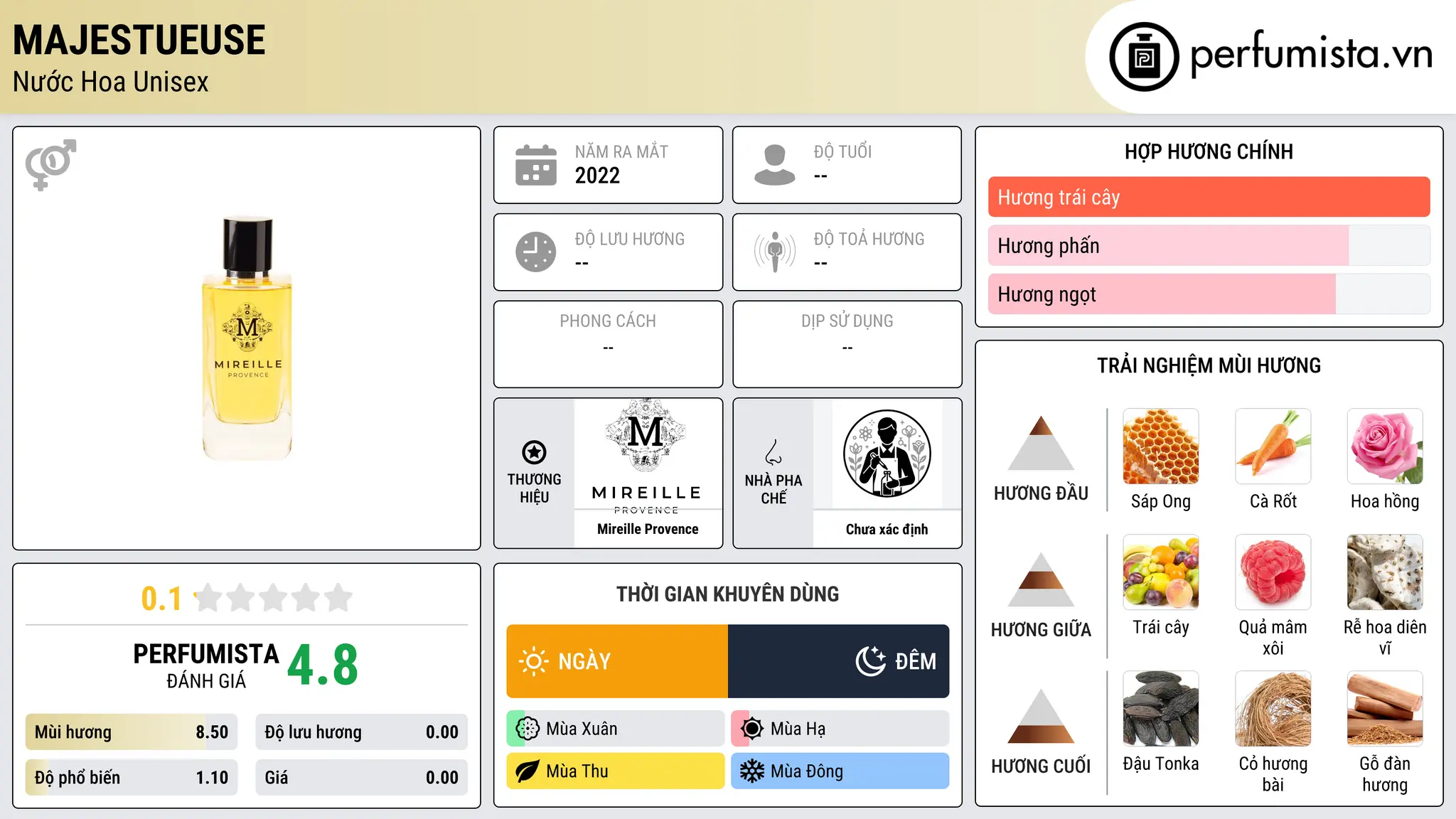Click the clock icon beside Độ lưu hương

tap(536, 252)
